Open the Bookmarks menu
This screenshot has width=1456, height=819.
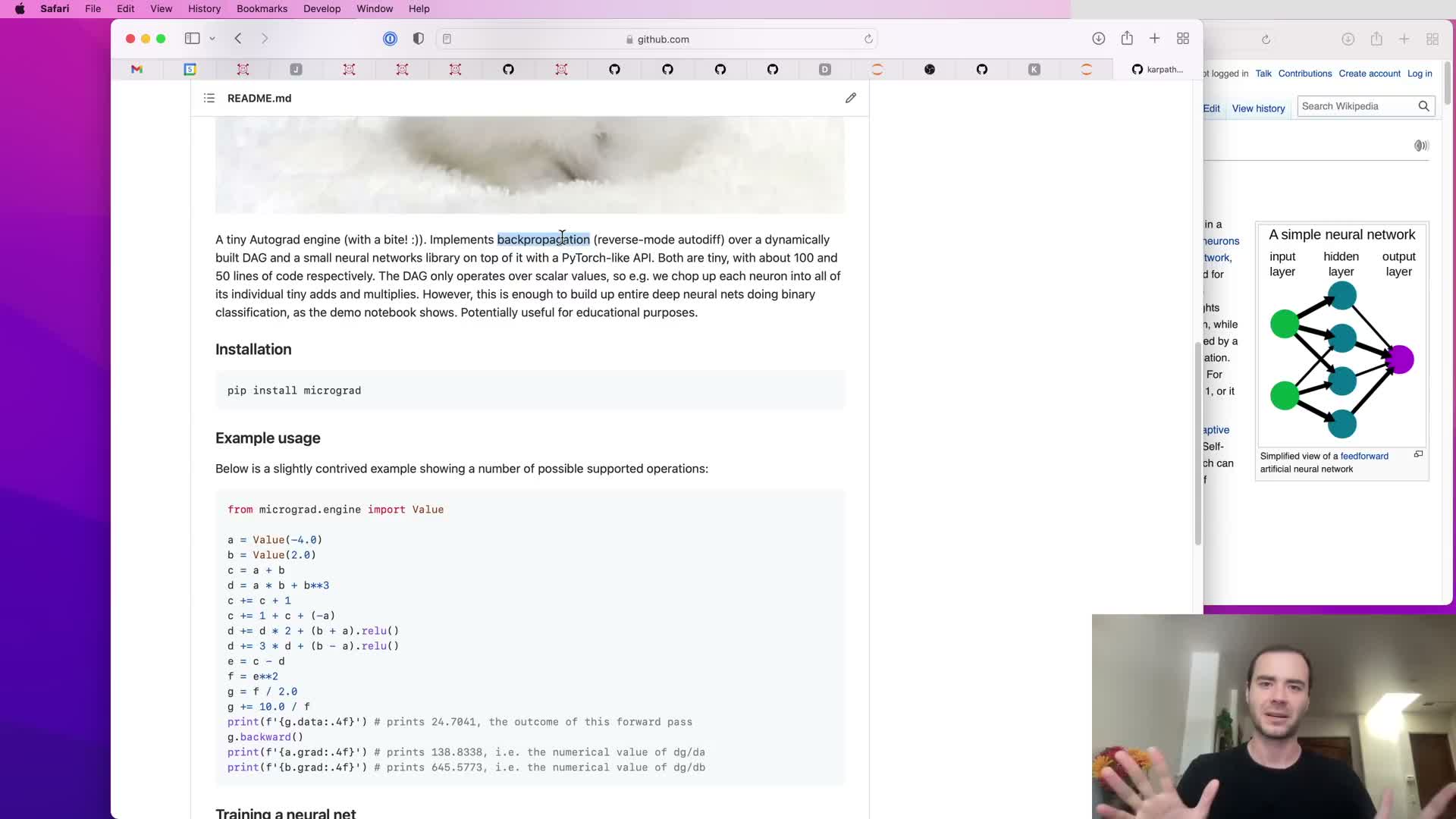262,9
